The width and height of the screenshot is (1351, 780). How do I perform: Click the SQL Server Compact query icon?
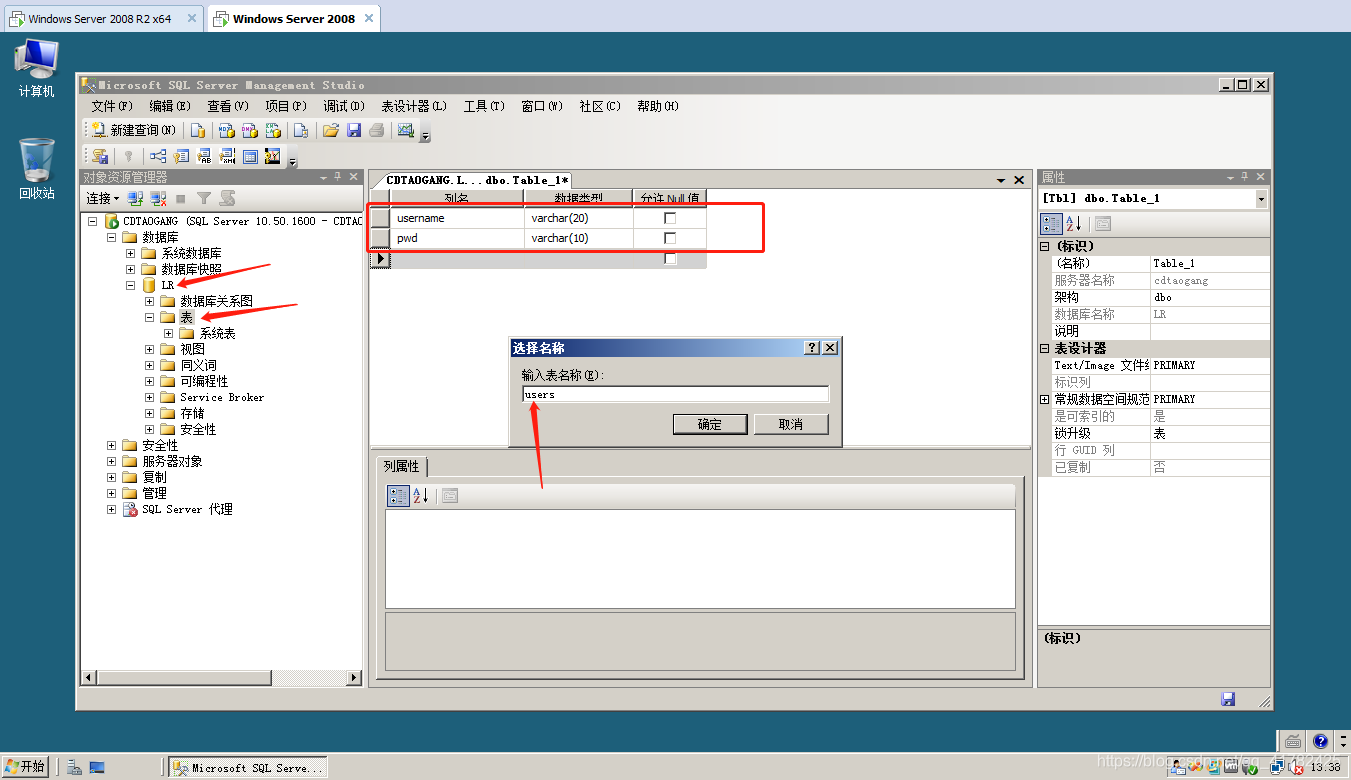point(300,130)
